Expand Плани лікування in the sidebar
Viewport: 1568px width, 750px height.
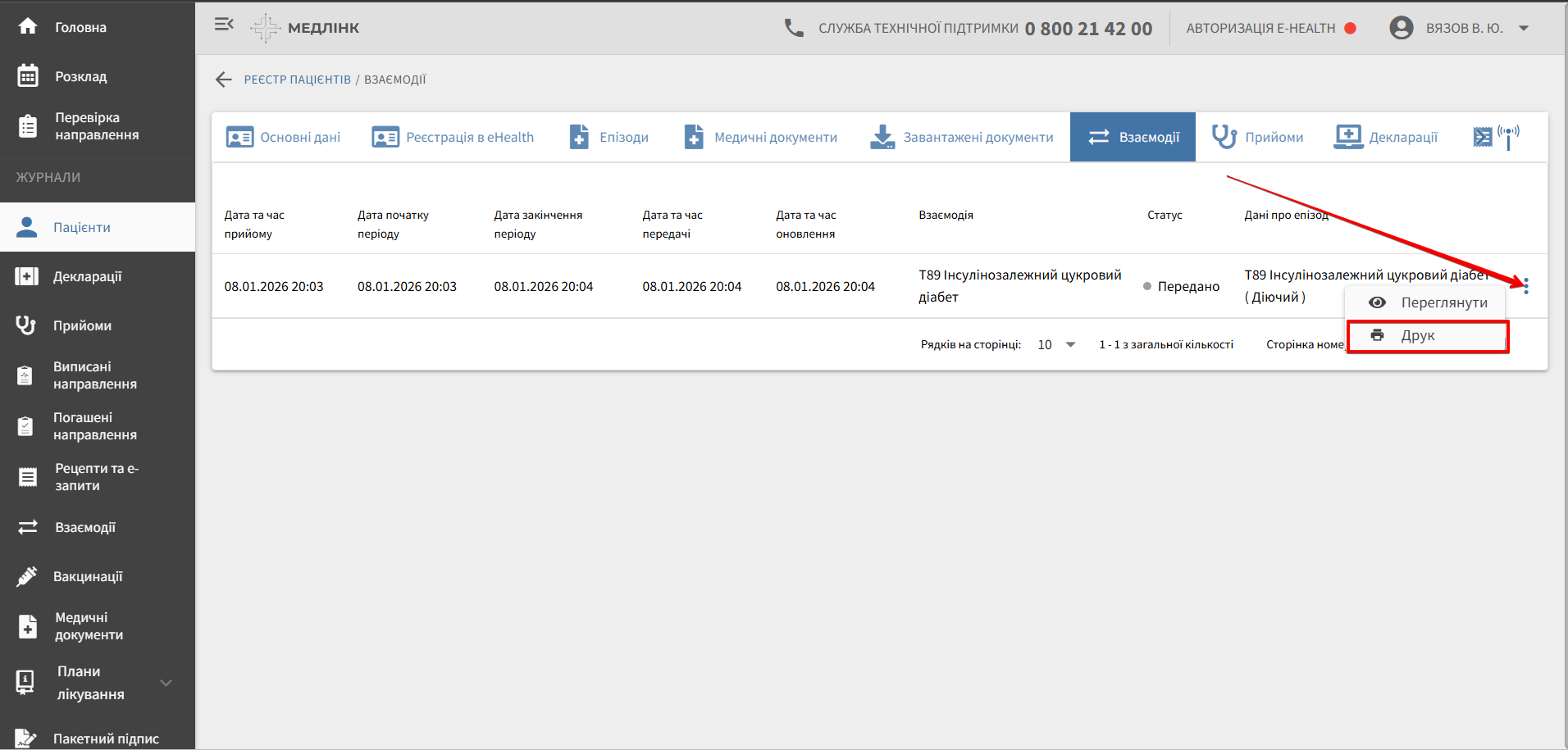click(166, 683)
